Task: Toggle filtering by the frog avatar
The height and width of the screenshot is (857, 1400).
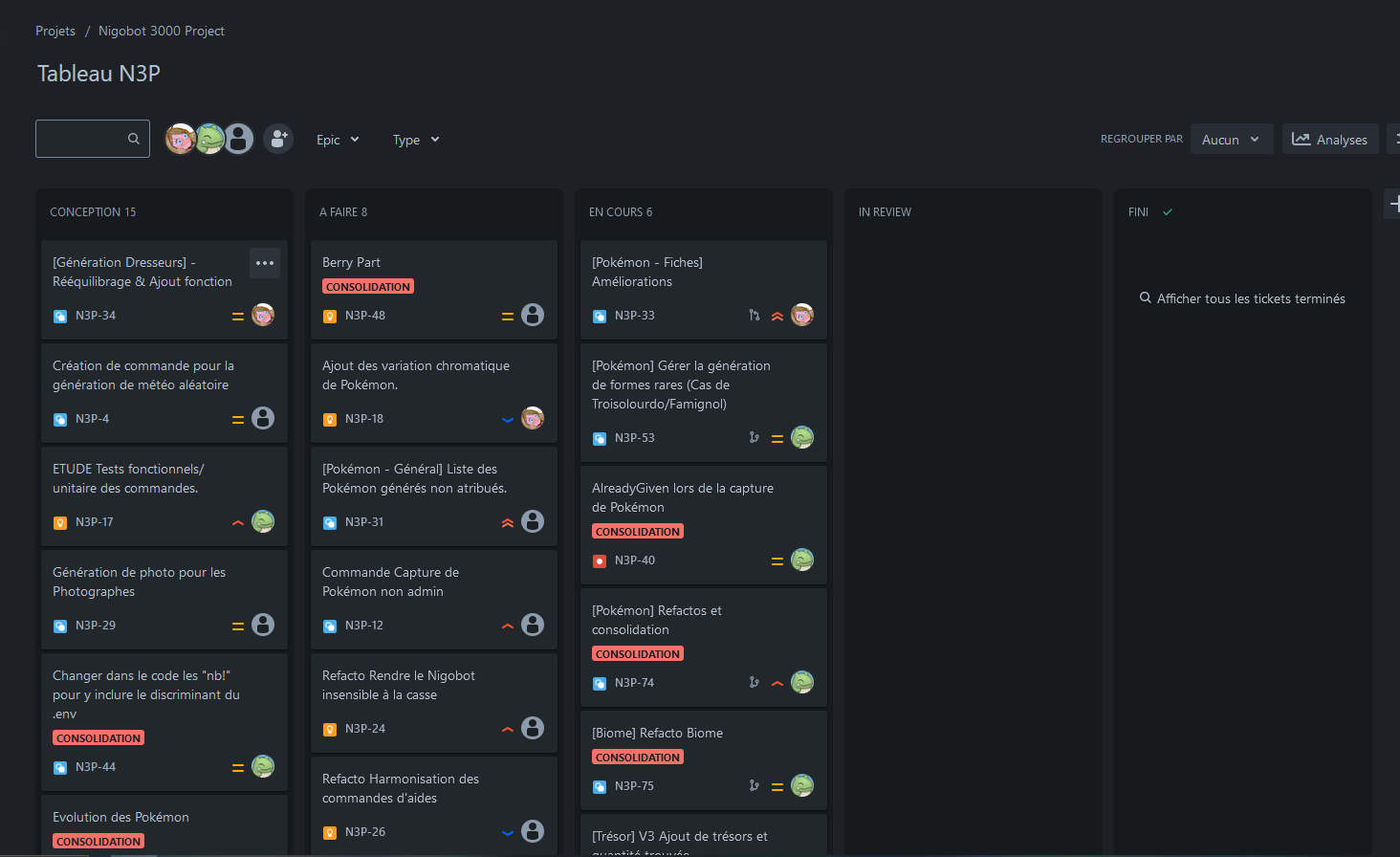Action: (x=209, y=138)
